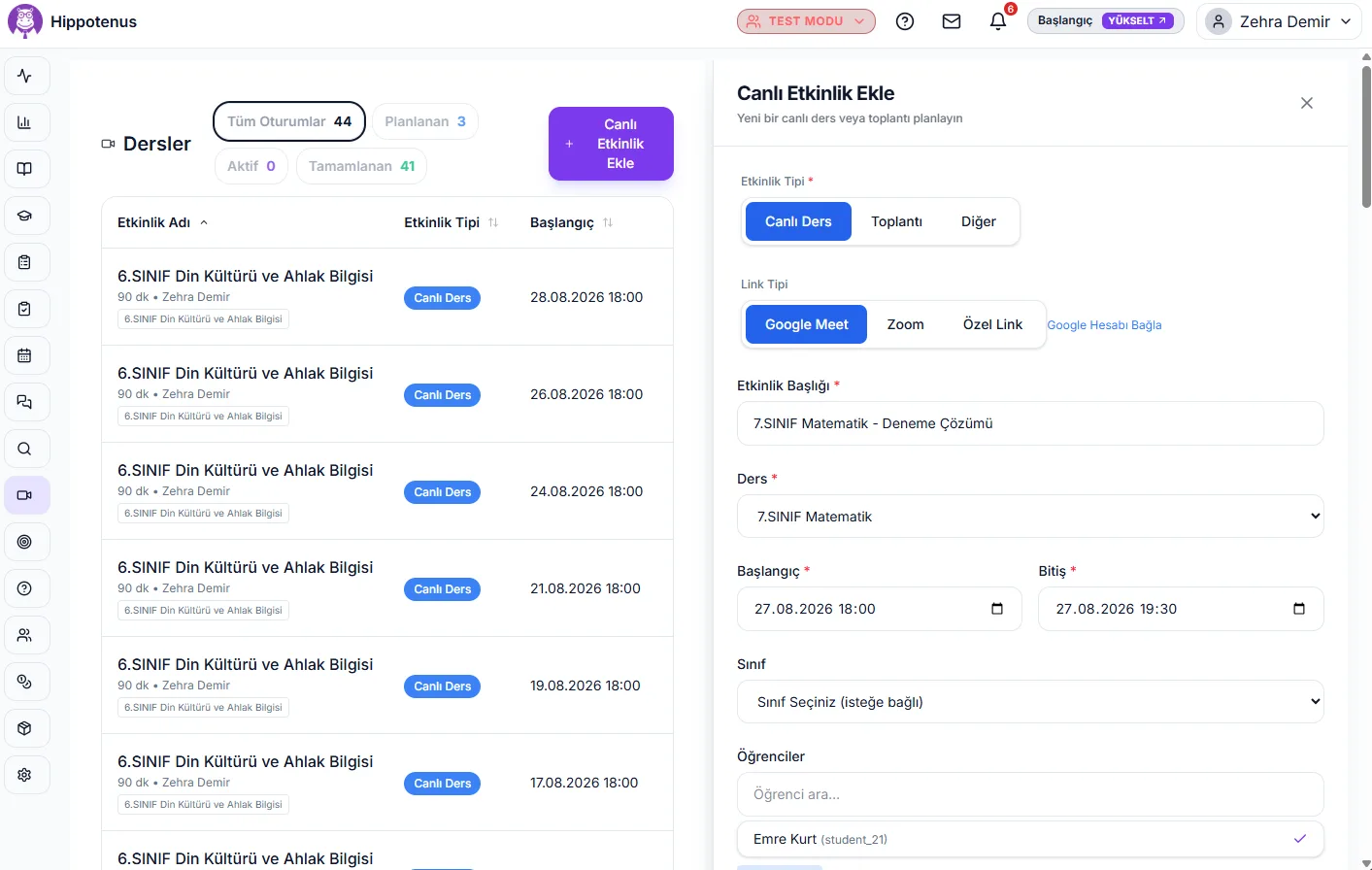This screenshot has height=870, width=1372.
Task: Show Tamamlanan 41 sessions tab
Action: click(361, 166)
